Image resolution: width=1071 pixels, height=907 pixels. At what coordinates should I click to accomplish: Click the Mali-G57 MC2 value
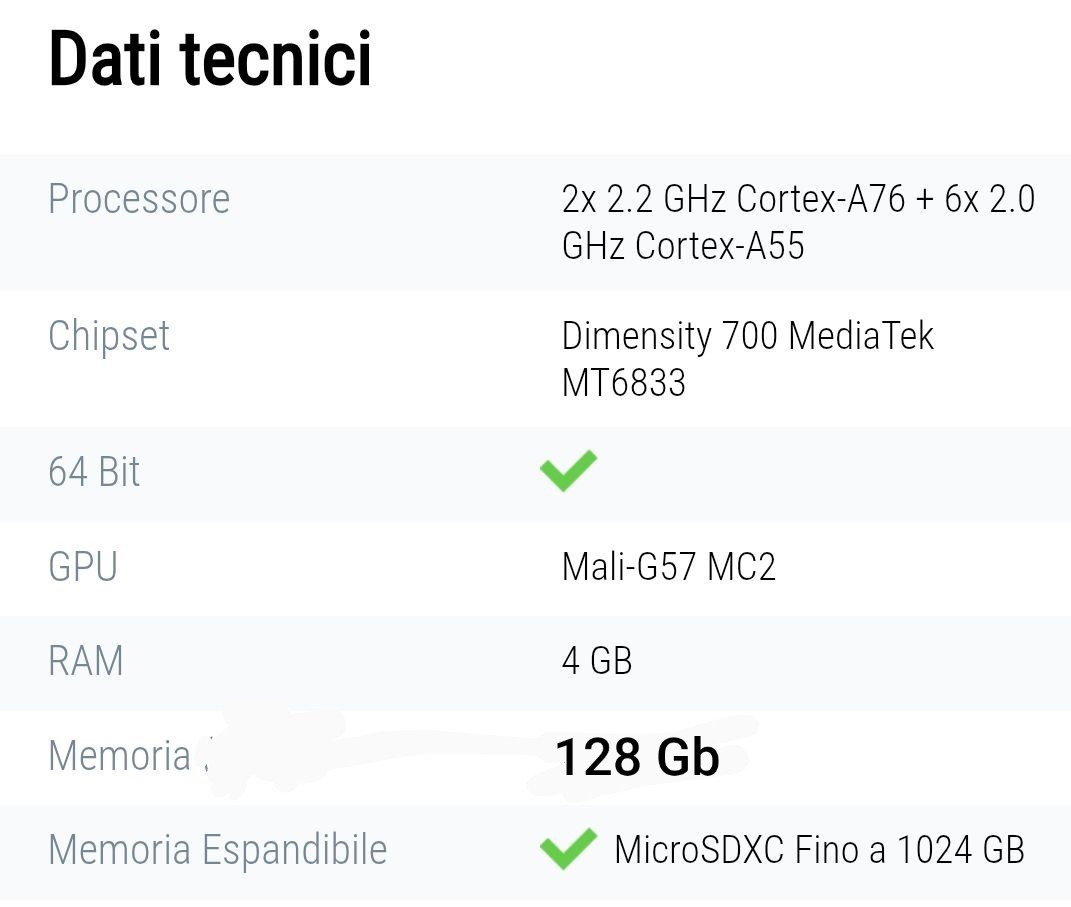(x=669, y=566)
